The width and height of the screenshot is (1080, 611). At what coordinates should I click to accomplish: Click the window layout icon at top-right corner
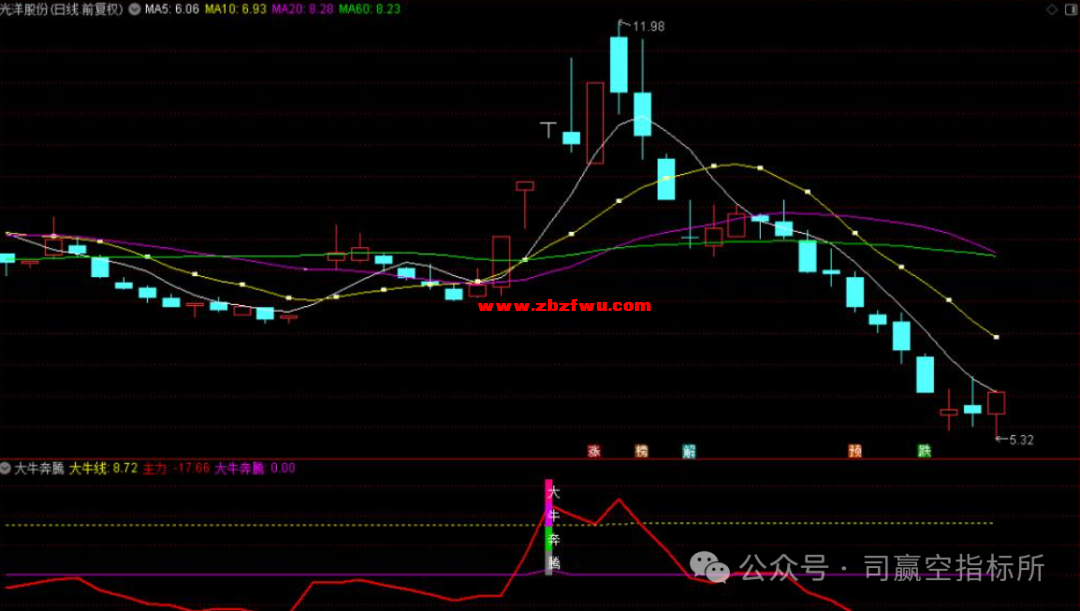tap(1071, 10)
